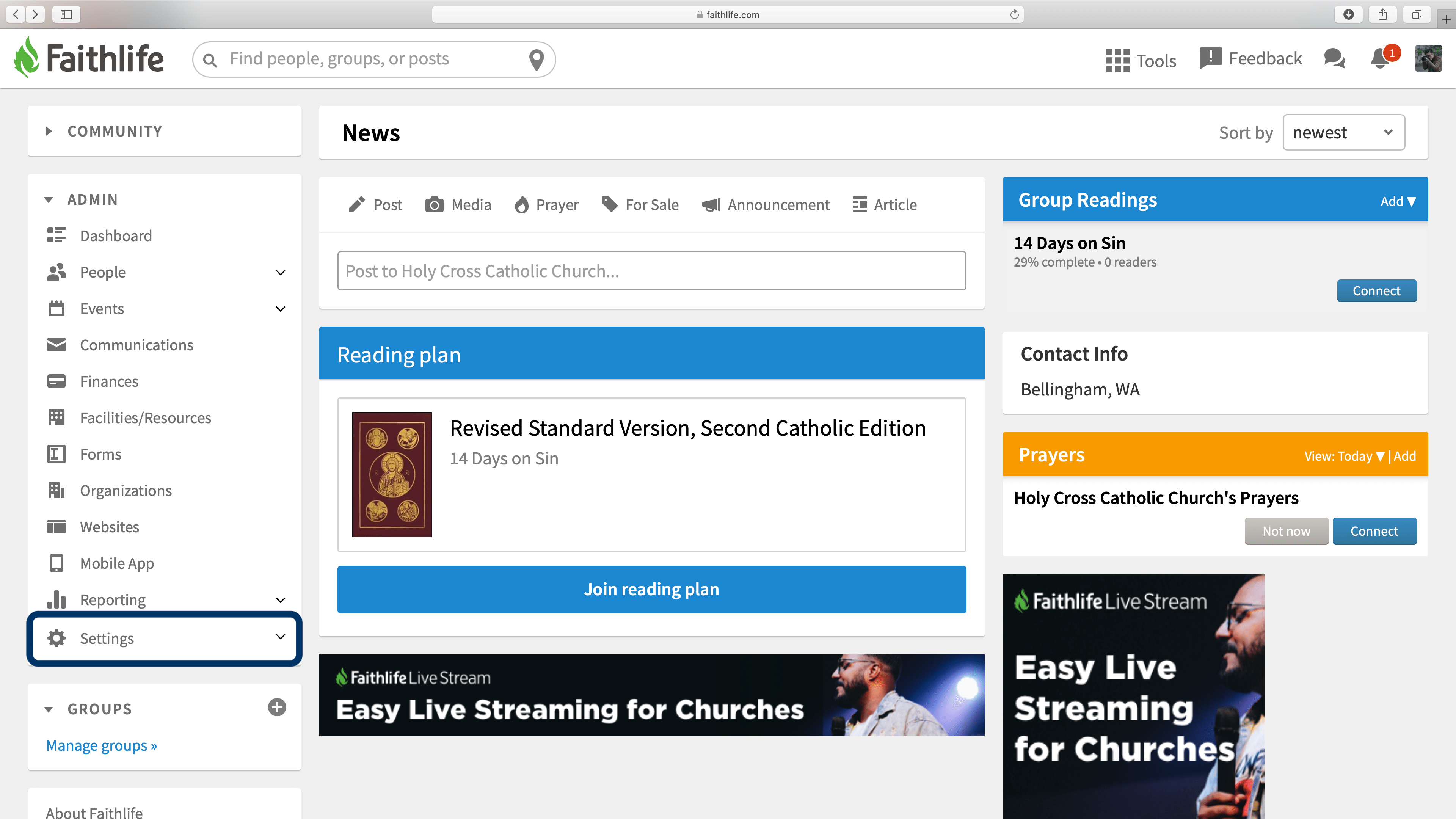This screenshot has width=1456, height=819.
Task: Click the browser share icon
Action: (1382, 14)
